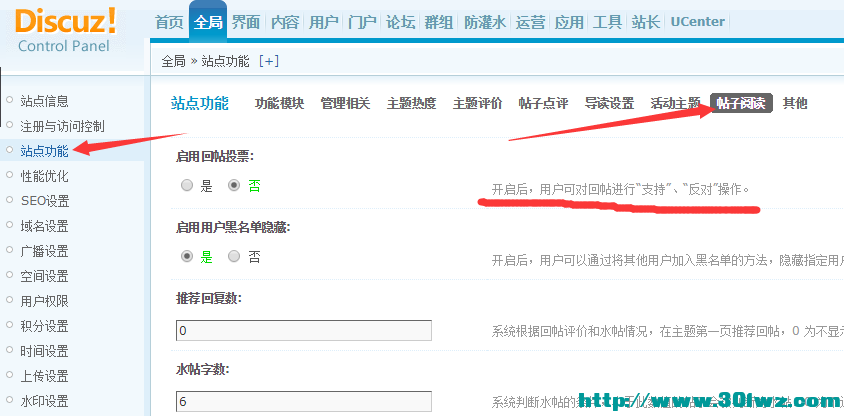Open the 用户 top menu
Screen dimensions: 844x416
[x=323, y=22]
